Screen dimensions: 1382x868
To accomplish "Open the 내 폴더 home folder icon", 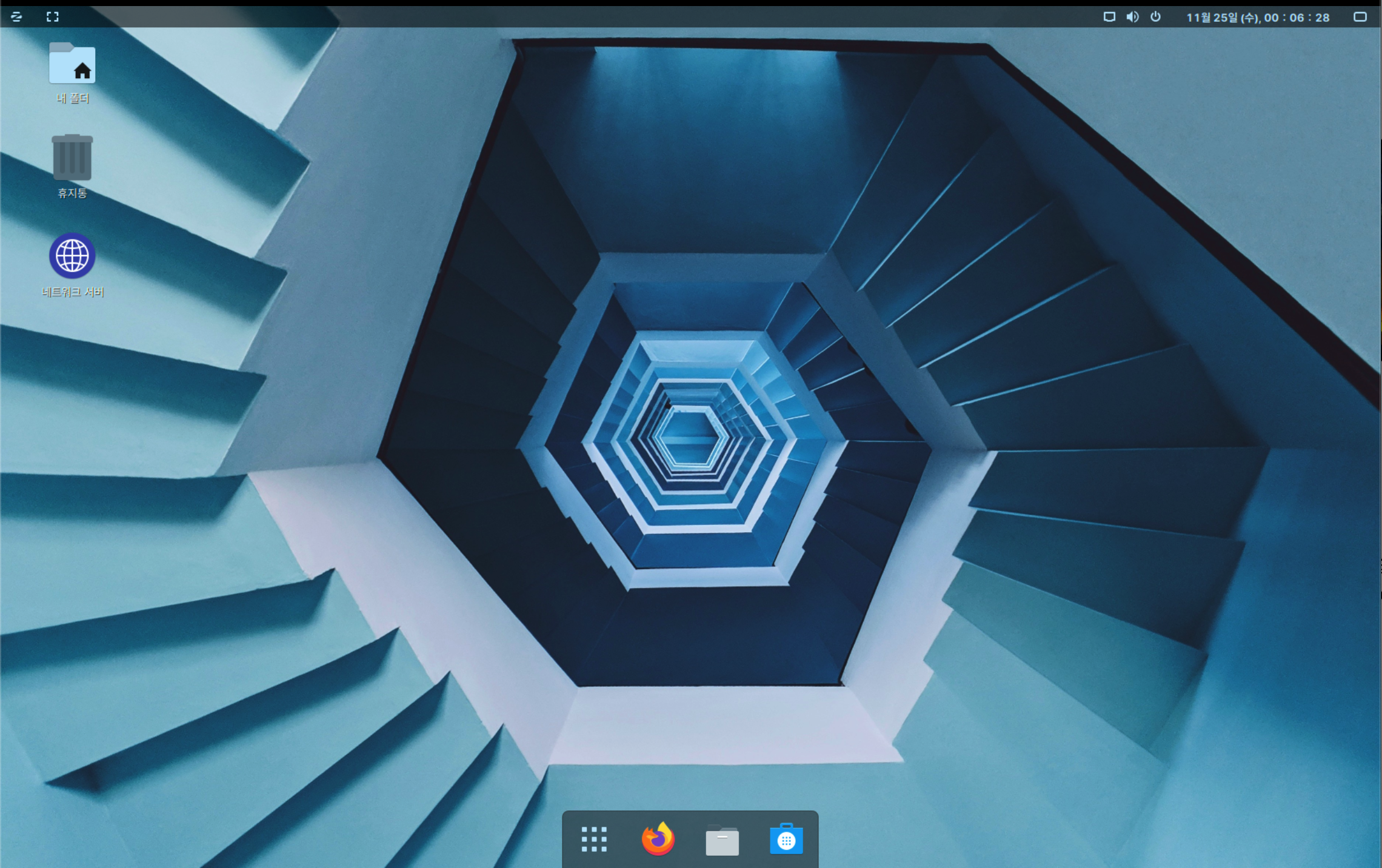I will (x=72, y=62).
